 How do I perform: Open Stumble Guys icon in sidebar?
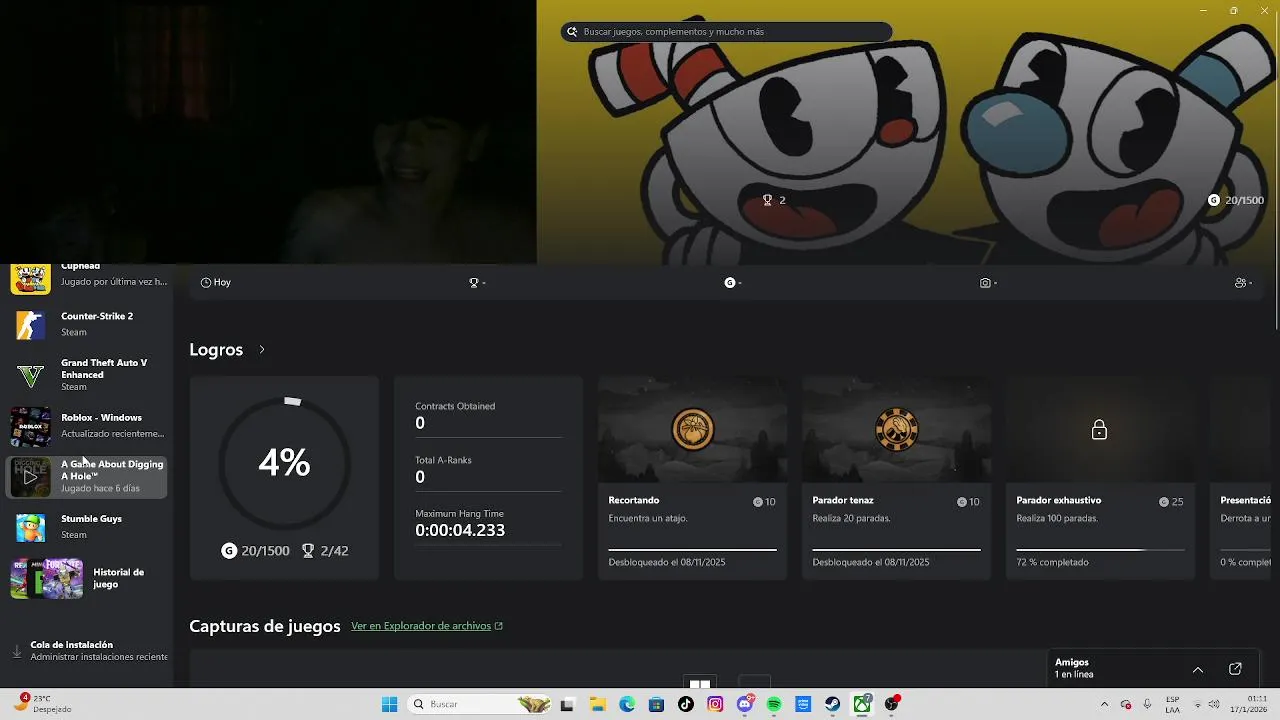pyautogui.click(x=30, y=527)
